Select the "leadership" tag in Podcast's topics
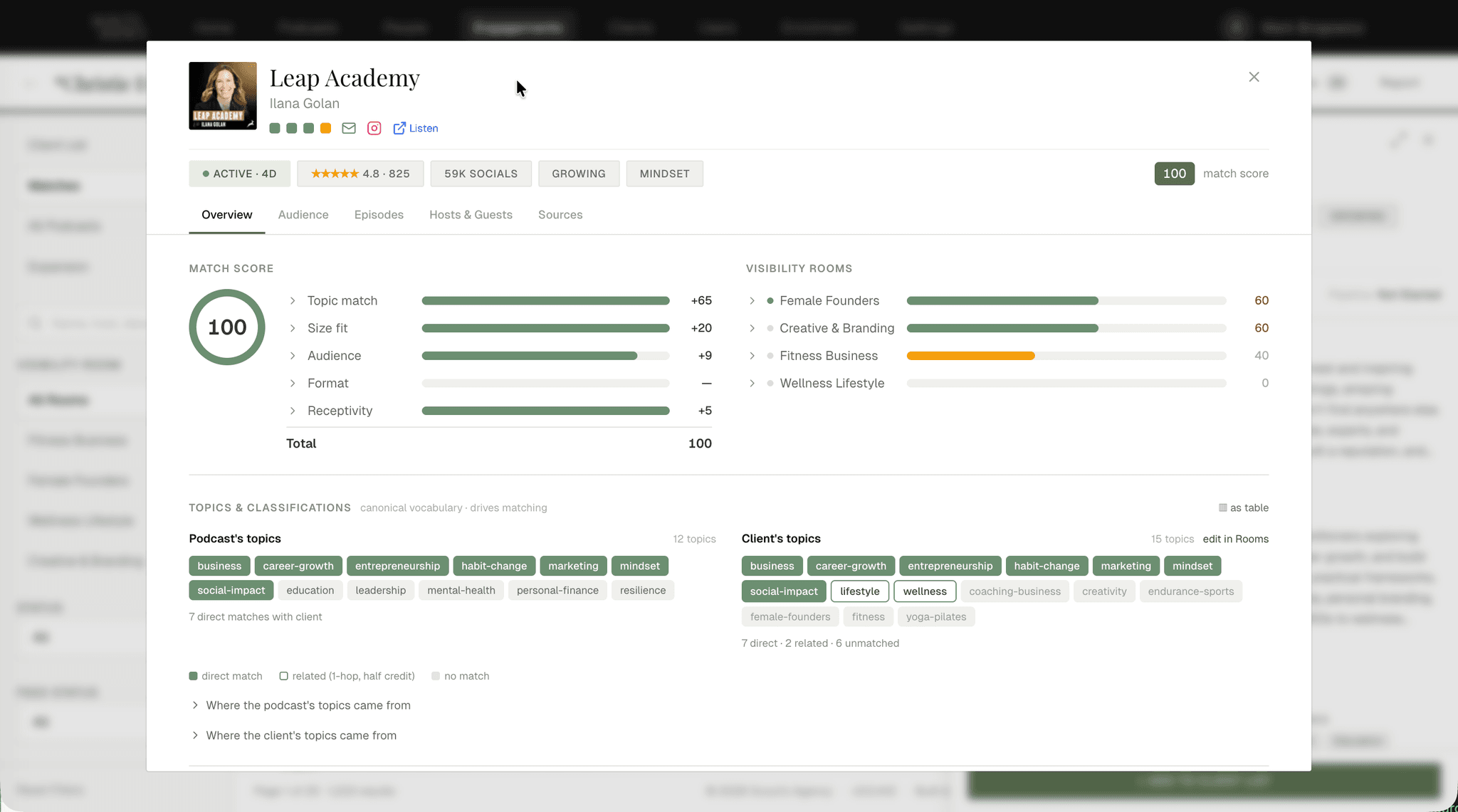Viewport: 1458px width, 812px height. click(x=381, y=590)
